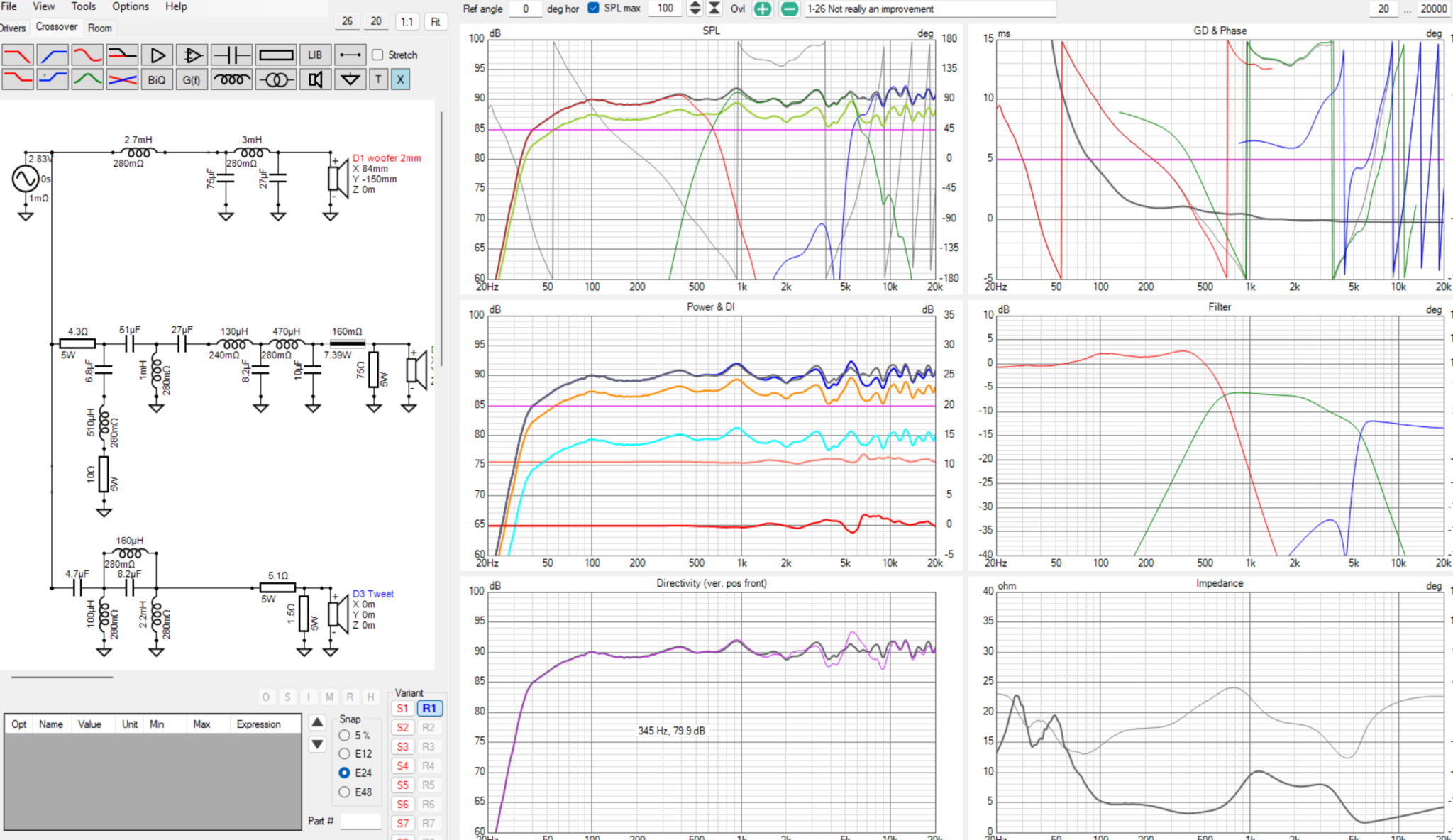Click the highlighted X toolbar button
Image resolution: width=1453 pixels, height=840 pixels.
pos(400,79)
